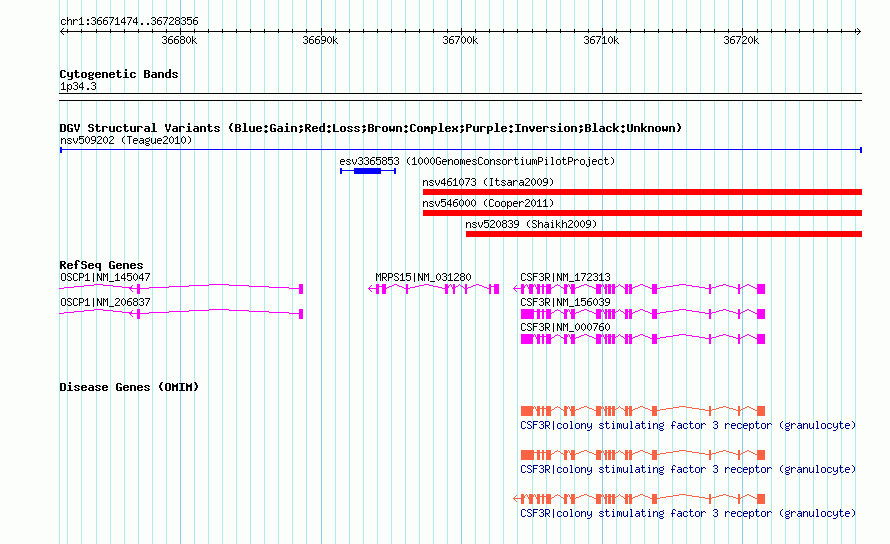
Task: Open the first CSF3R colony stimulating factor link
Action: 688,425
